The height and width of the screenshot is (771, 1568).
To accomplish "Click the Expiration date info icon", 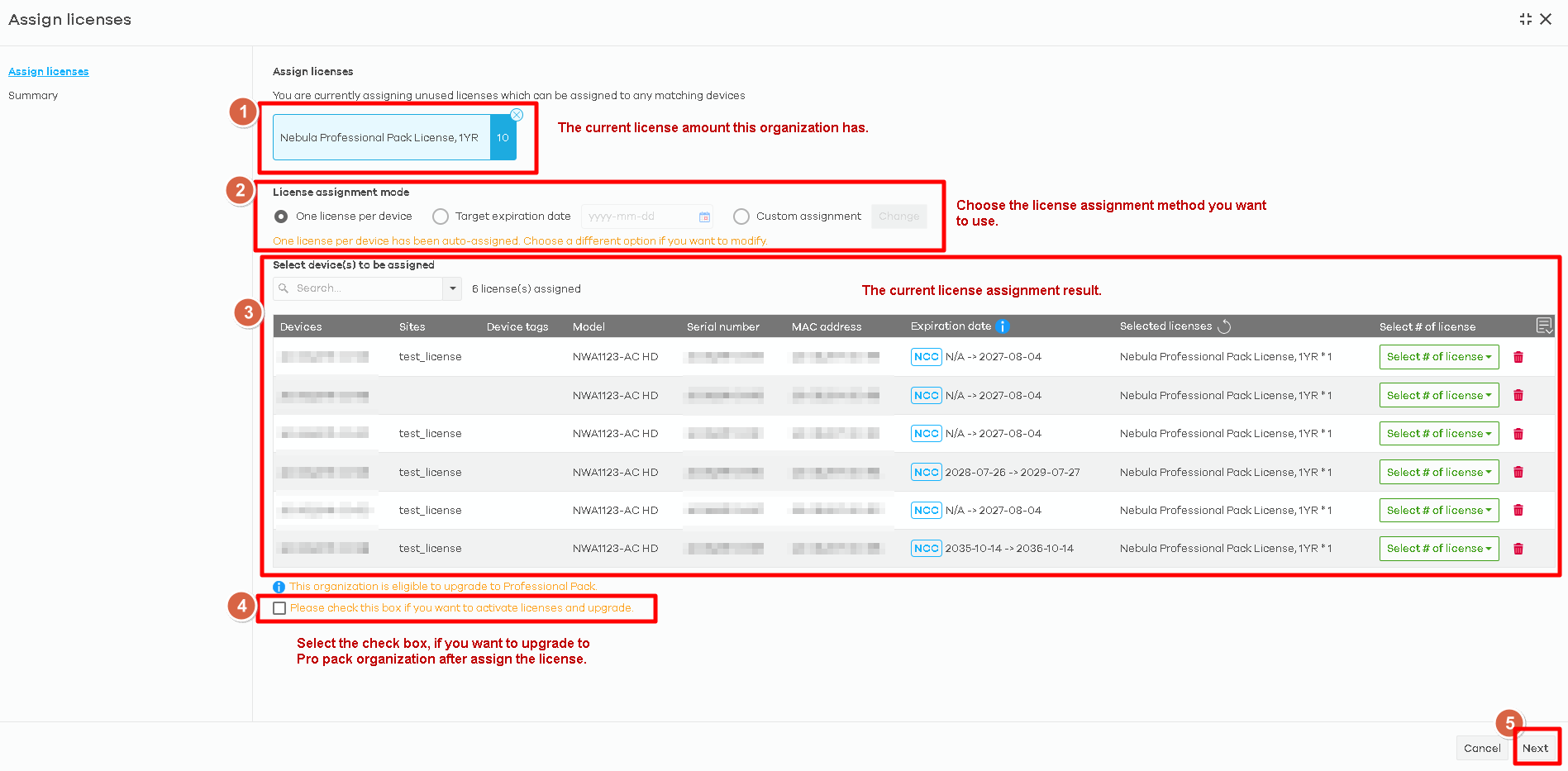I will click(x=1002, y=326).
